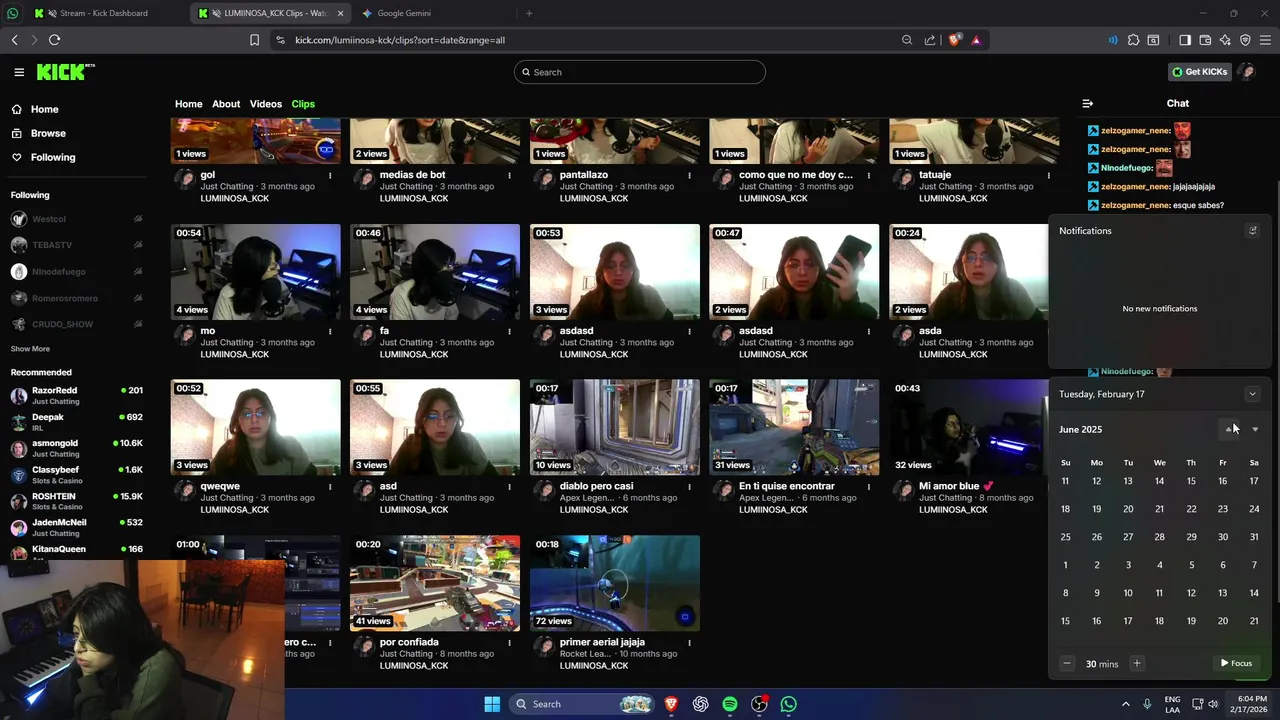1280x720 pixels.
Task: Open the browser extensions puzzle icon
Action: [1133, 40]
